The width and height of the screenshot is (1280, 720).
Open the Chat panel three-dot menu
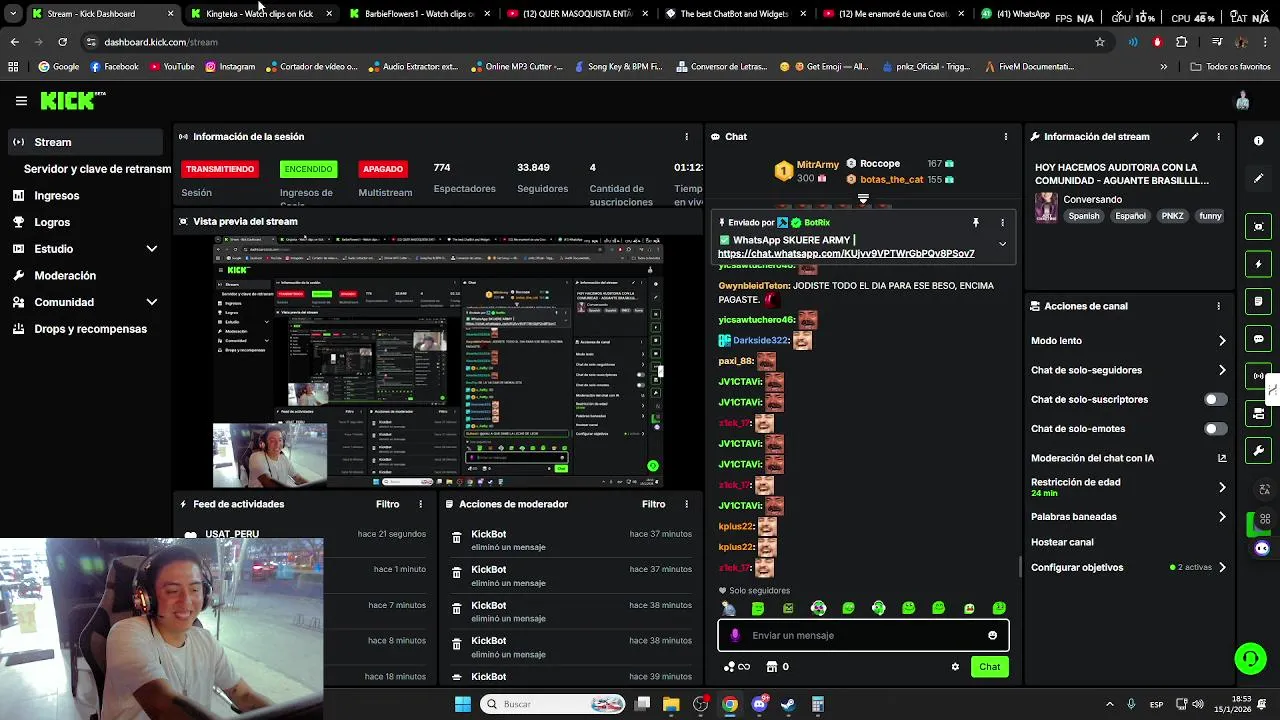[1006, 137]
